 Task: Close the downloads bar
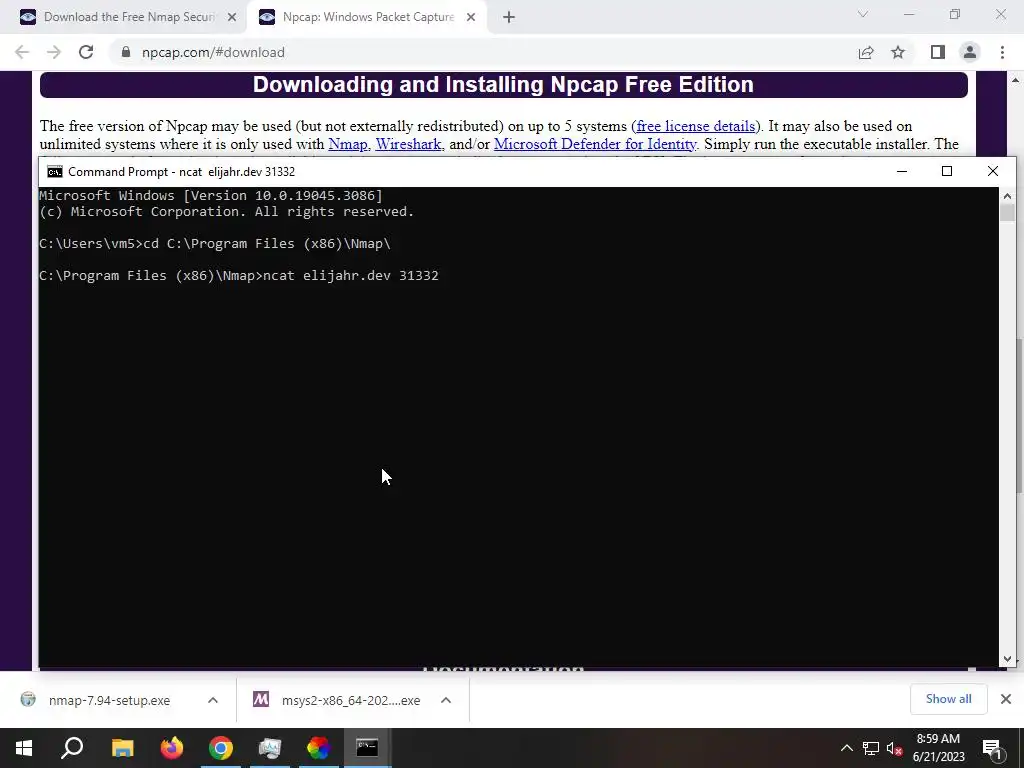1006,699
